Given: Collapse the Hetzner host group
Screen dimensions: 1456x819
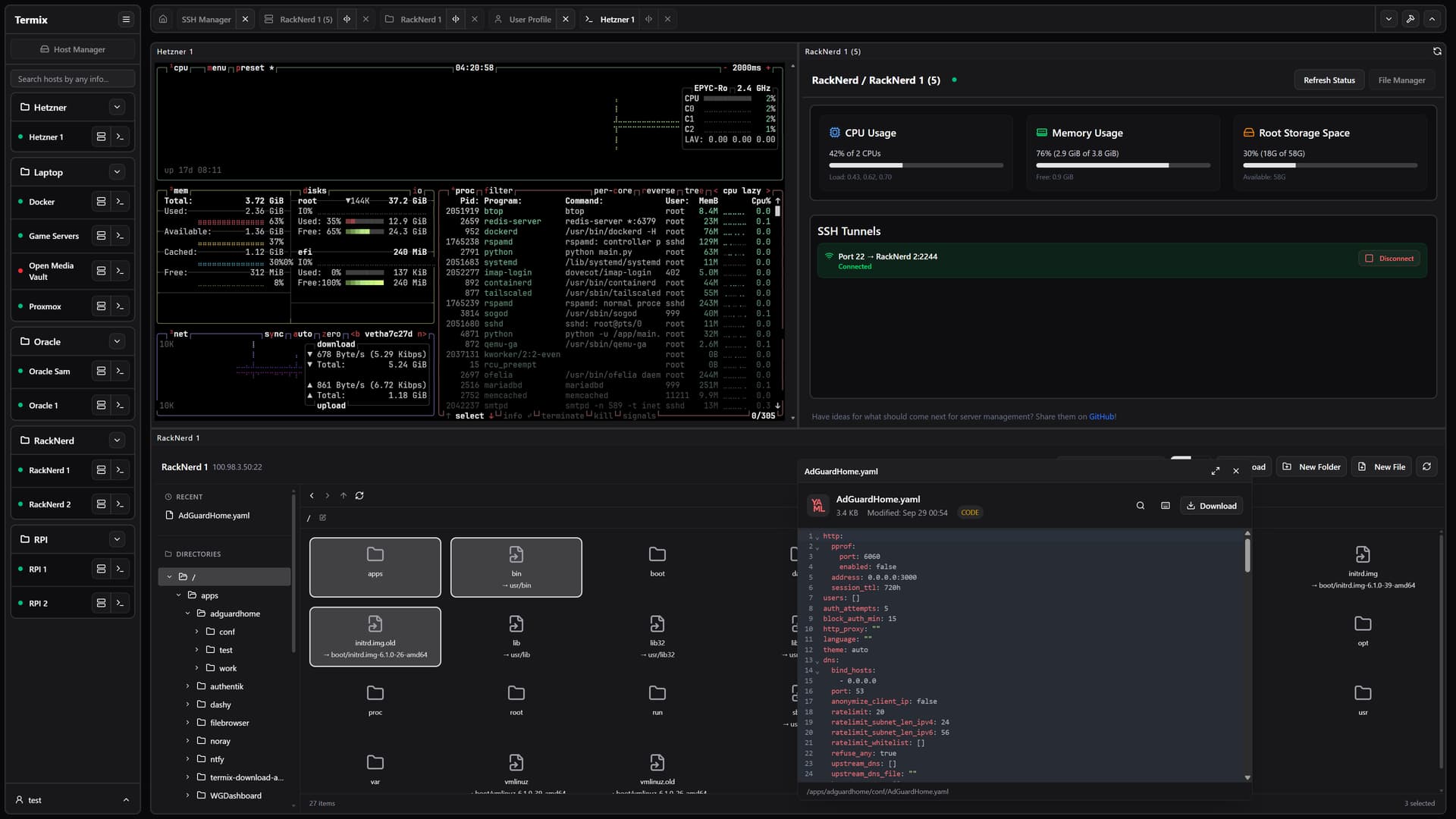Looking at the screenshot, I should click(x=117, y=108).
